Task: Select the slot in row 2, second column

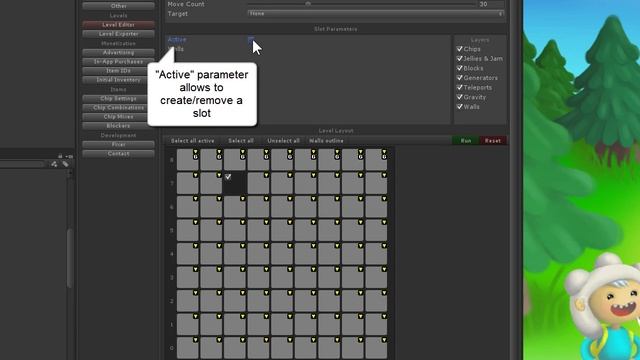Action: click(x=211, y=301)
